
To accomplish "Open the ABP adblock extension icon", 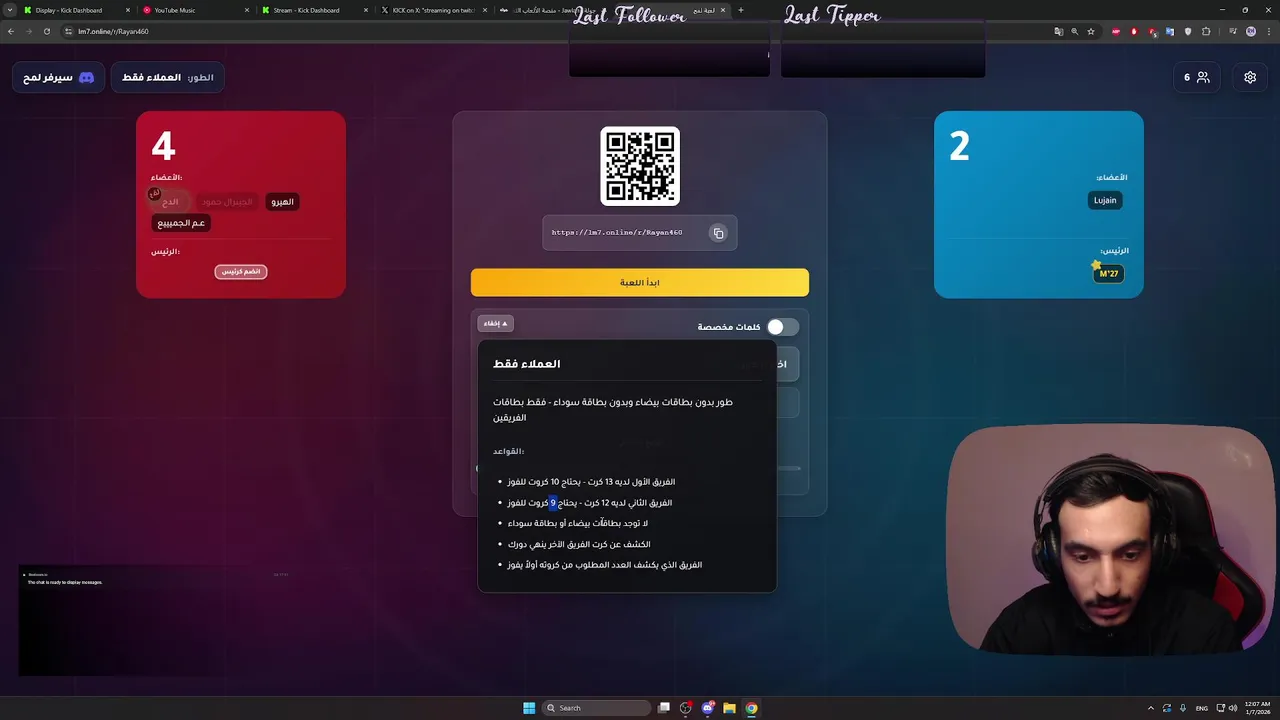I will click(x=1116, y=31).
